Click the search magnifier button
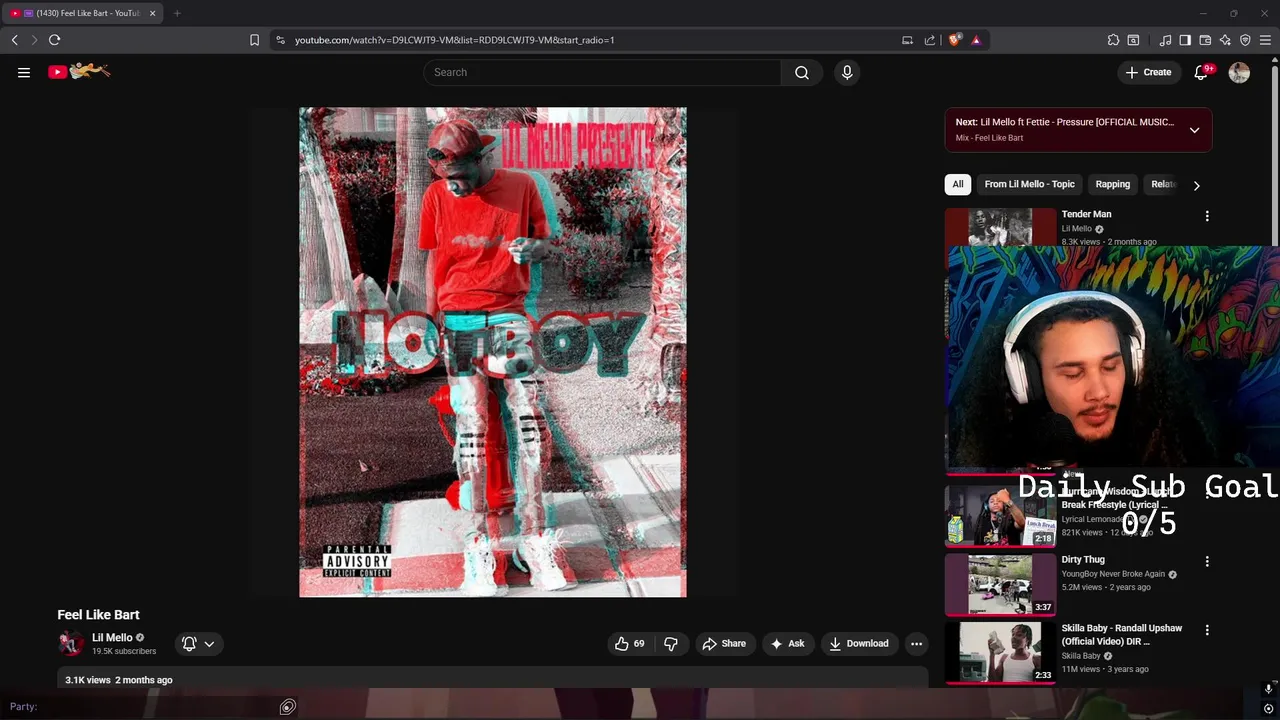The width and height of the screenshot is (1280, 720). click(x=802, y=72)
